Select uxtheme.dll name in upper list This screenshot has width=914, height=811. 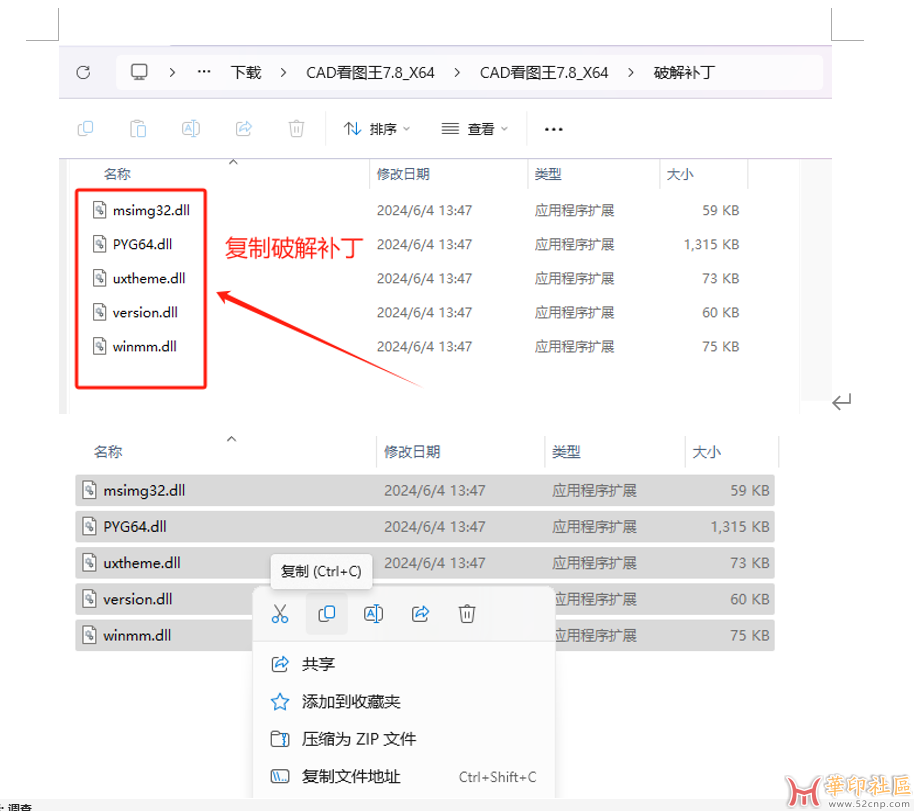(x=149, y=279)
